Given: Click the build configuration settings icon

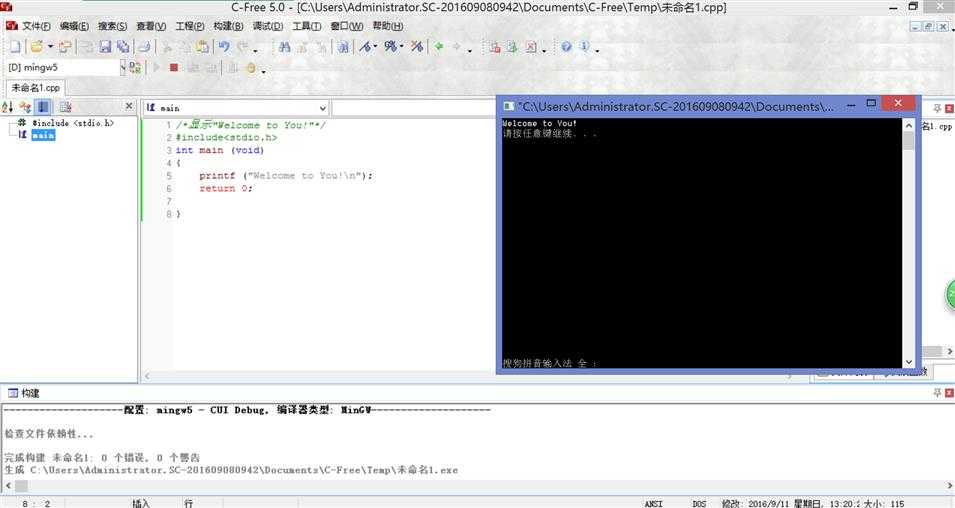Looking at the screenshot, I should point(135,68).
